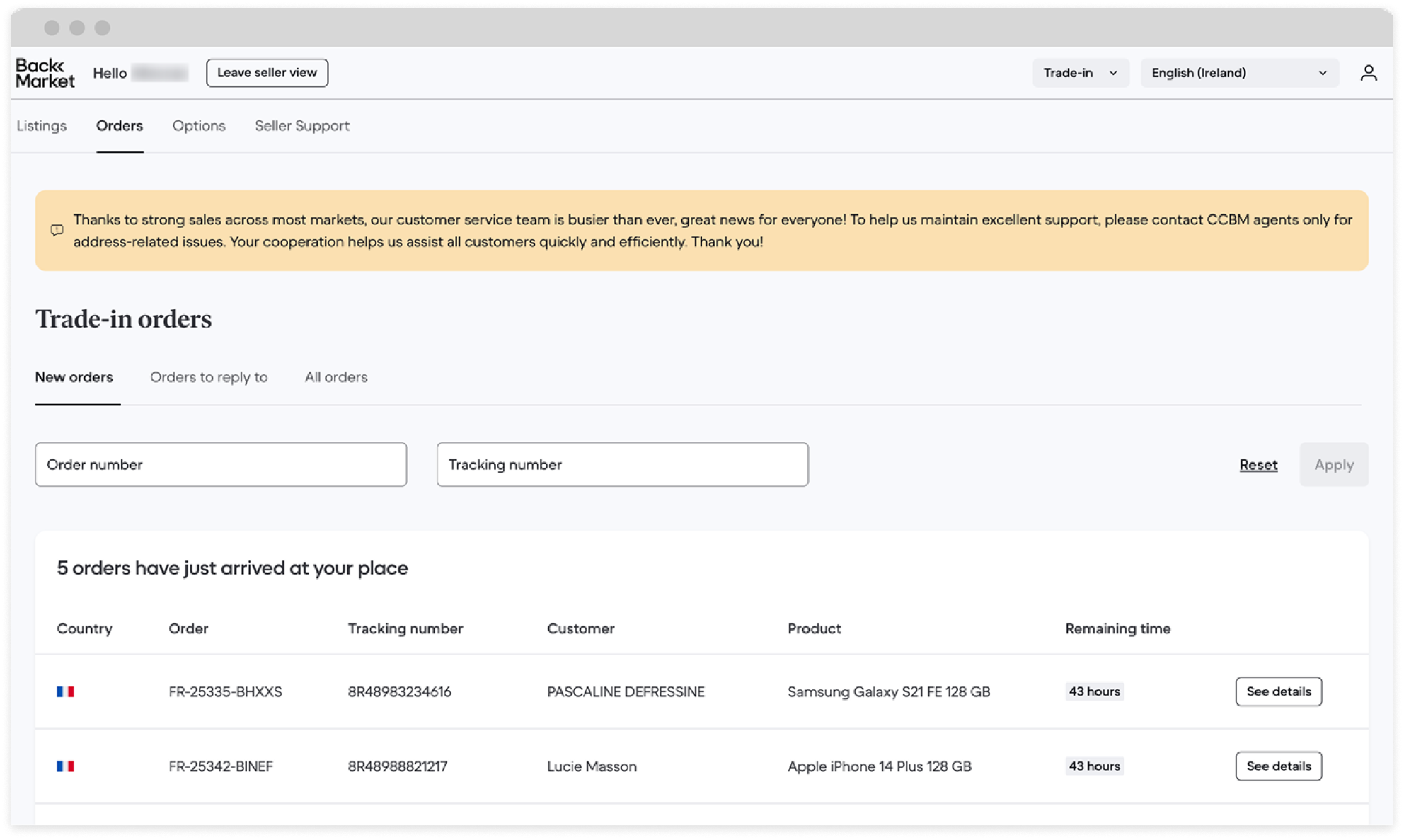The height and width of the screenshot is (840, 1404).
Task: Click the Country column header
Action: pos(84,628)
